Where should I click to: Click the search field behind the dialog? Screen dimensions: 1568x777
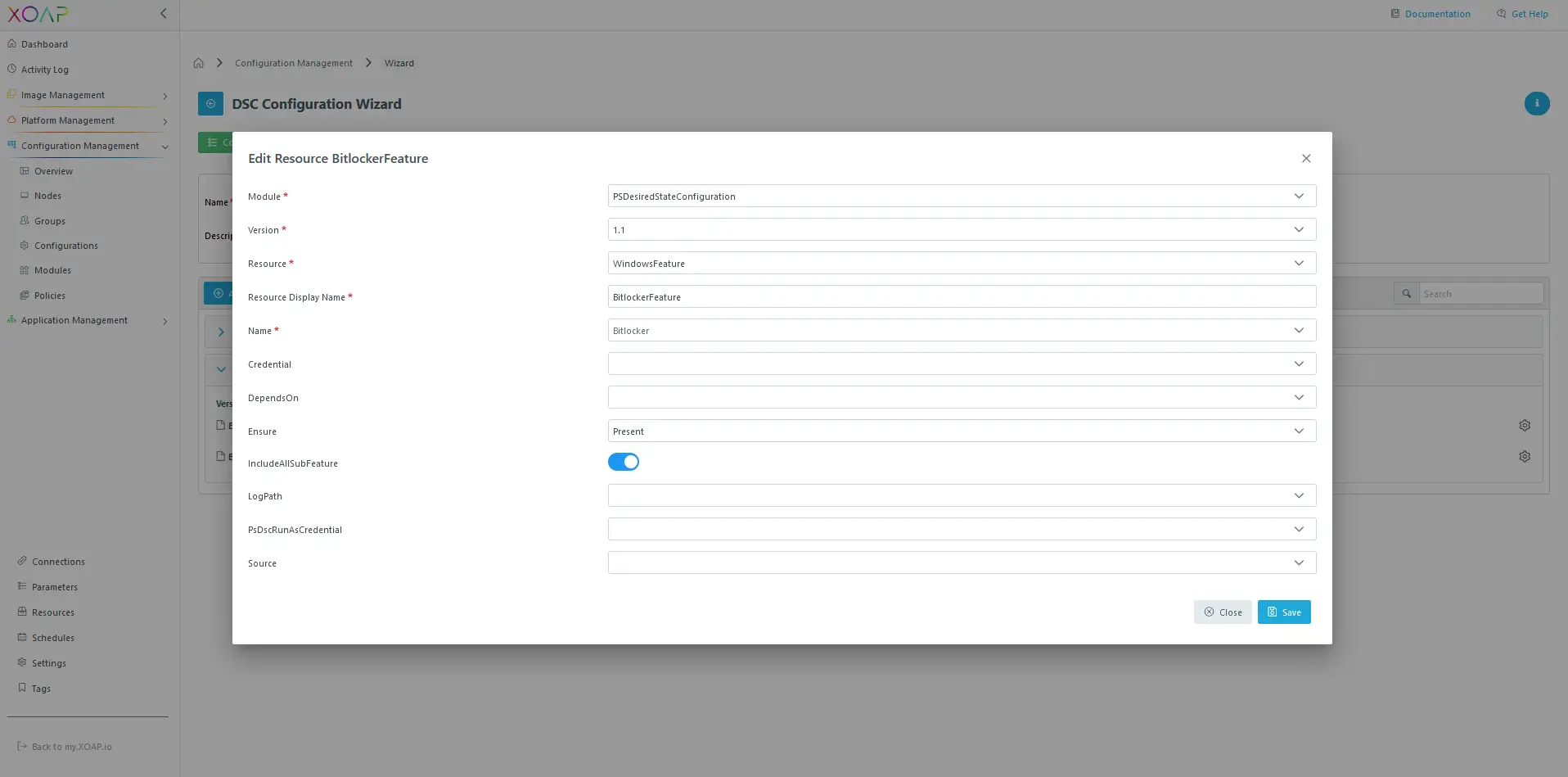point(1480,293)
